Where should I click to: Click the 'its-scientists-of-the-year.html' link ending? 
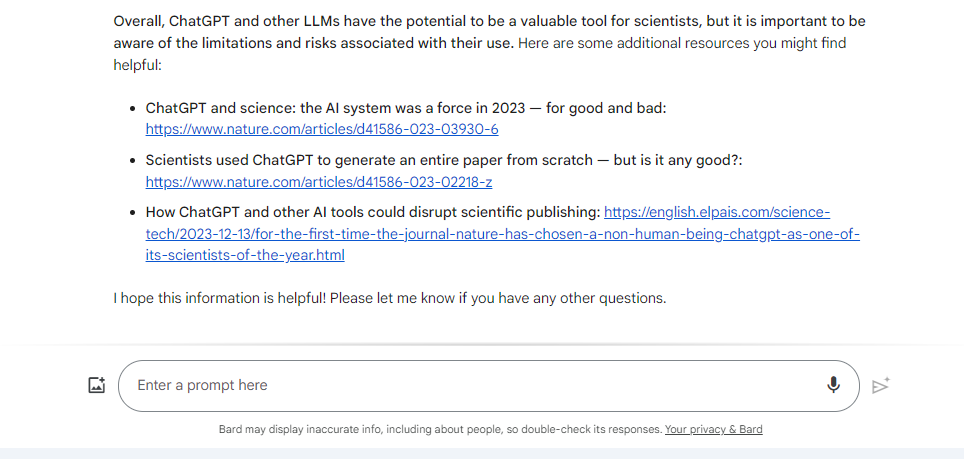point(245,256)
